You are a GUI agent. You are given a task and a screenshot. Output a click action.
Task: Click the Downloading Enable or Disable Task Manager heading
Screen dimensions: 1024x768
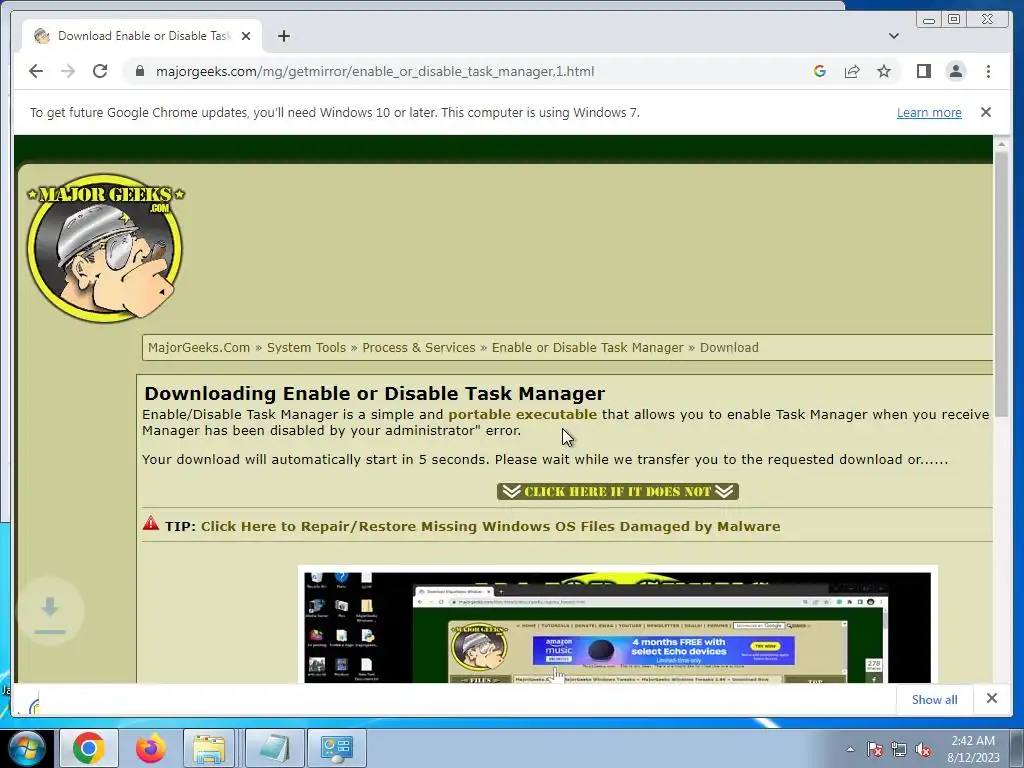click(375, 393)
